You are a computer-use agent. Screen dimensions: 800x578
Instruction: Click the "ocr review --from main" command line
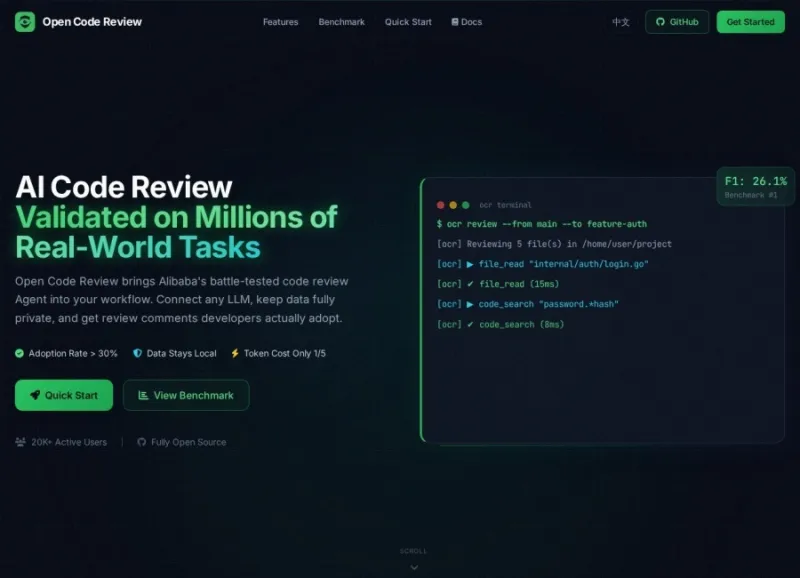tap(542, 224)
